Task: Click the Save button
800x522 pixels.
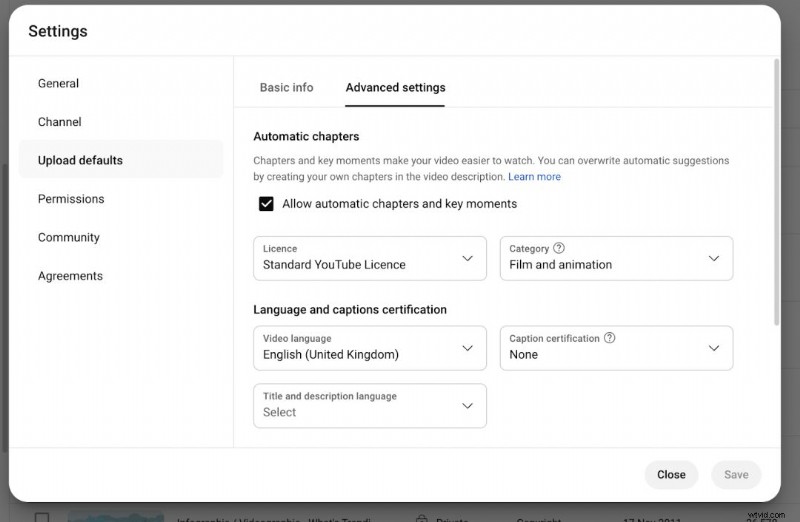Action: tap(736, 475)
